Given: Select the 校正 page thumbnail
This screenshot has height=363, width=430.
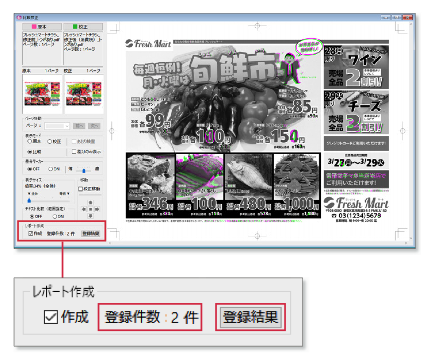Looking at the screenshot, I should click(x=84, y=94).
